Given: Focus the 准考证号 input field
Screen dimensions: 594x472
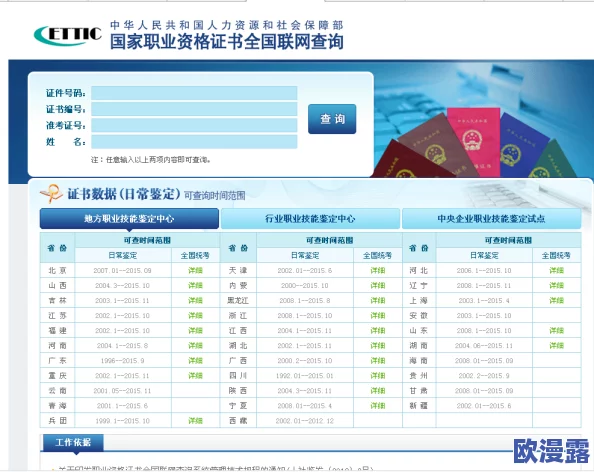Looking at the screenshot, I should 194,125.
